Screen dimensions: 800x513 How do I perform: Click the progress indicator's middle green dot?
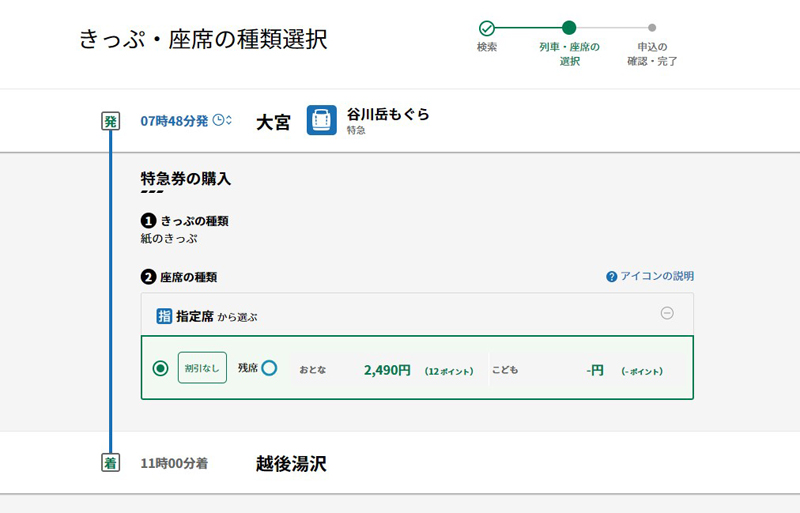[568, 28]
